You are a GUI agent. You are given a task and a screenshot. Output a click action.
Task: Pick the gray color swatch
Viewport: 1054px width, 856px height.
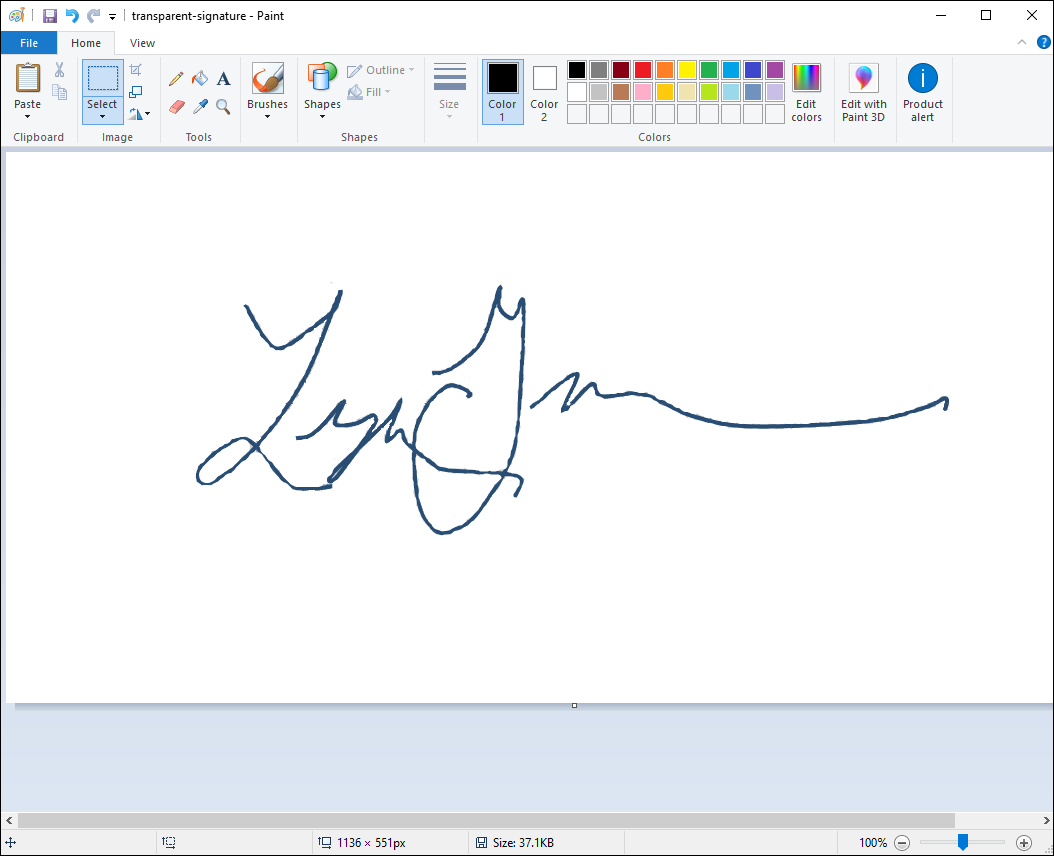click(x=599, y=70)
